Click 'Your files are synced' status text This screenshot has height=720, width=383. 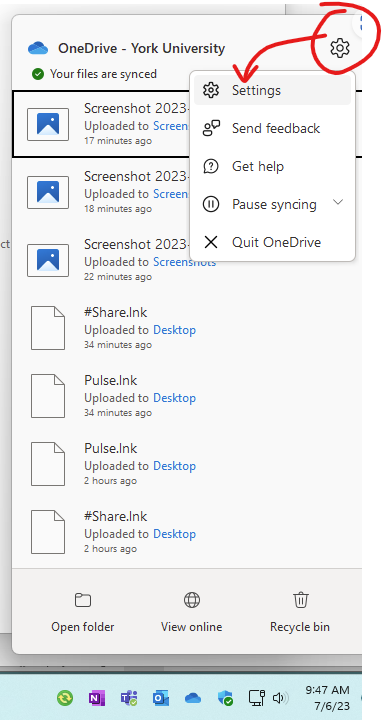[x=103, y=74]
